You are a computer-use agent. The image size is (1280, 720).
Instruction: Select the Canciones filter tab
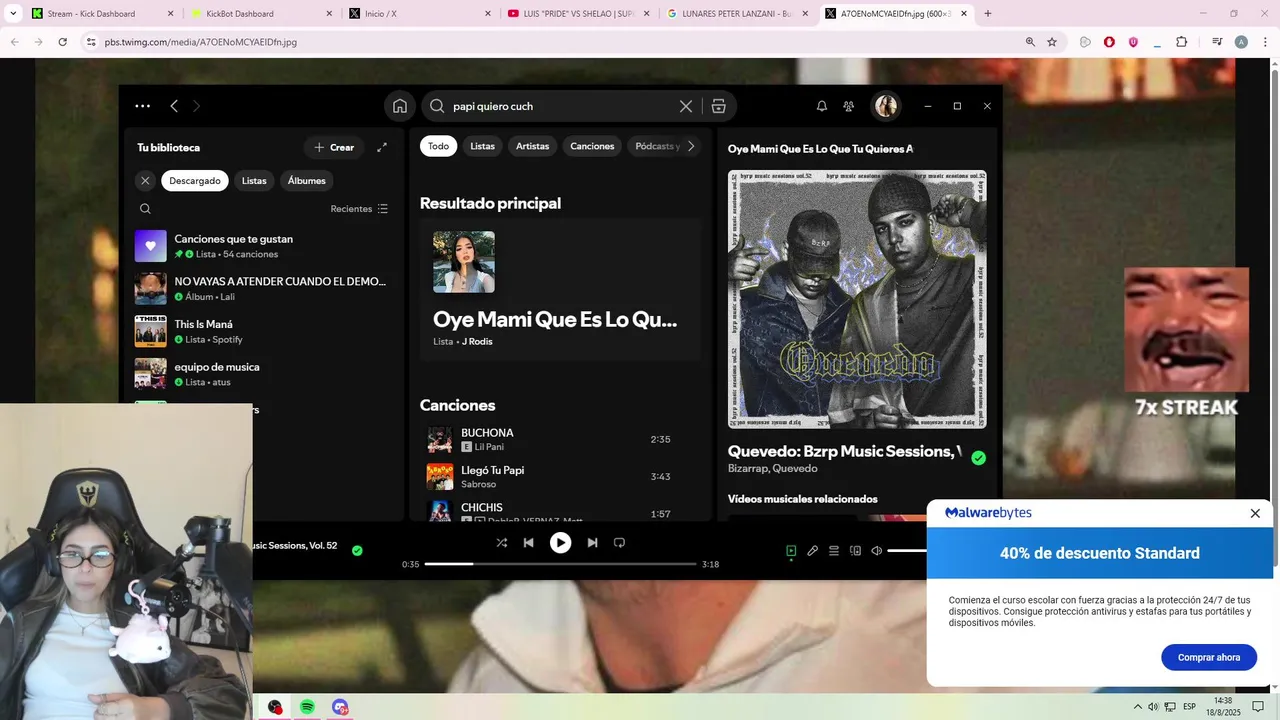point(592,146)
